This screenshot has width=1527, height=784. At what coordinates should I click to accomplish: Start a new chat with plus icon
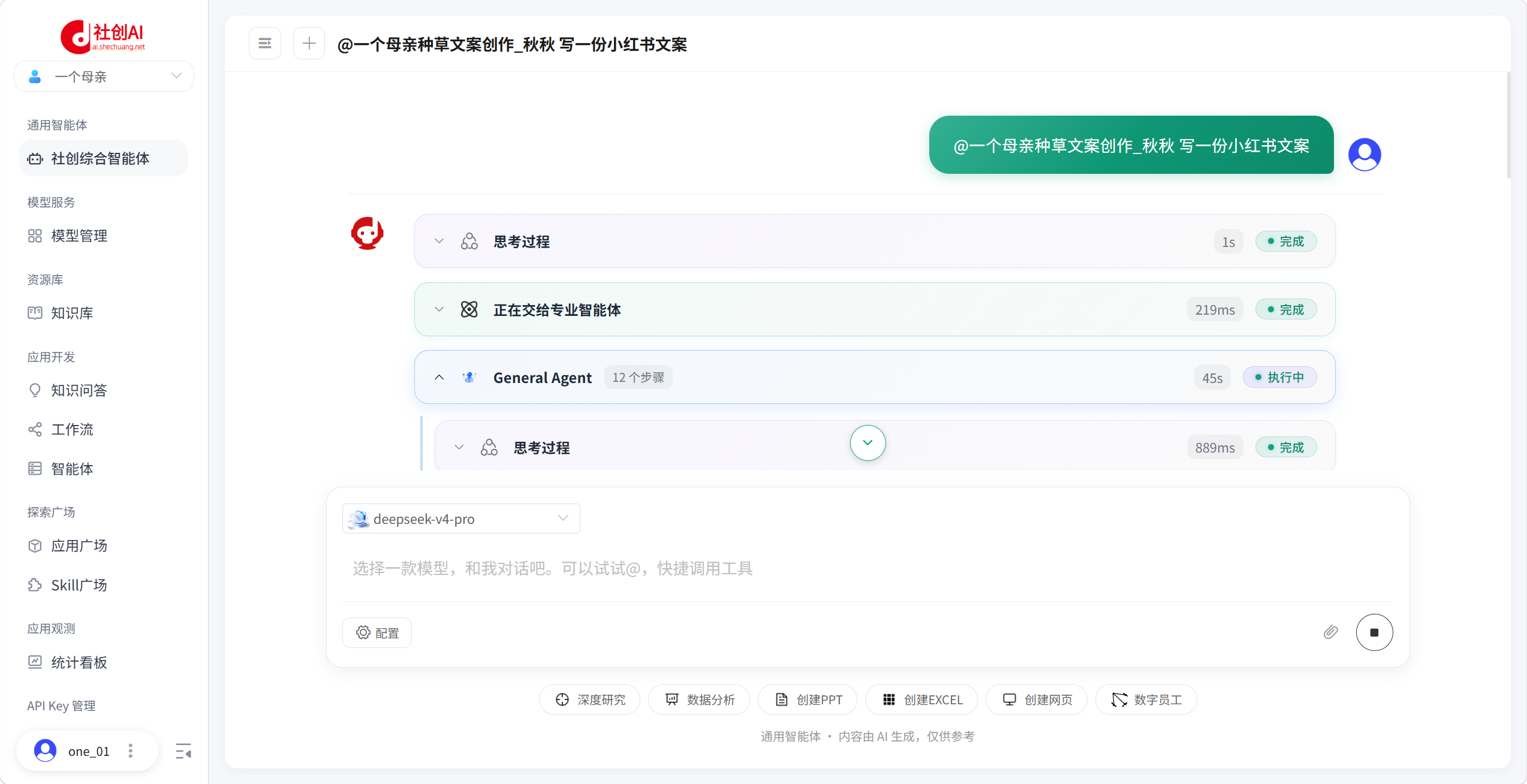[x=309, y=43]
